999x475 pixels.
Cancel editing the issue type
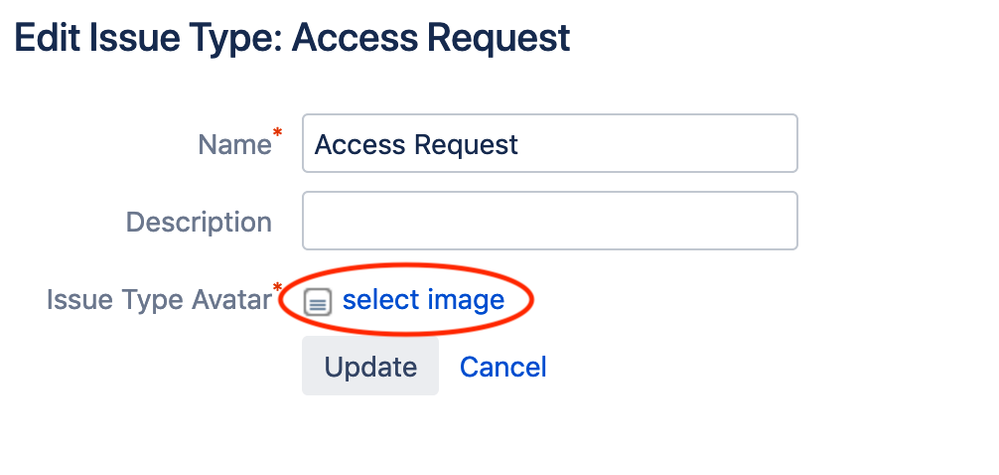point(503,367)
